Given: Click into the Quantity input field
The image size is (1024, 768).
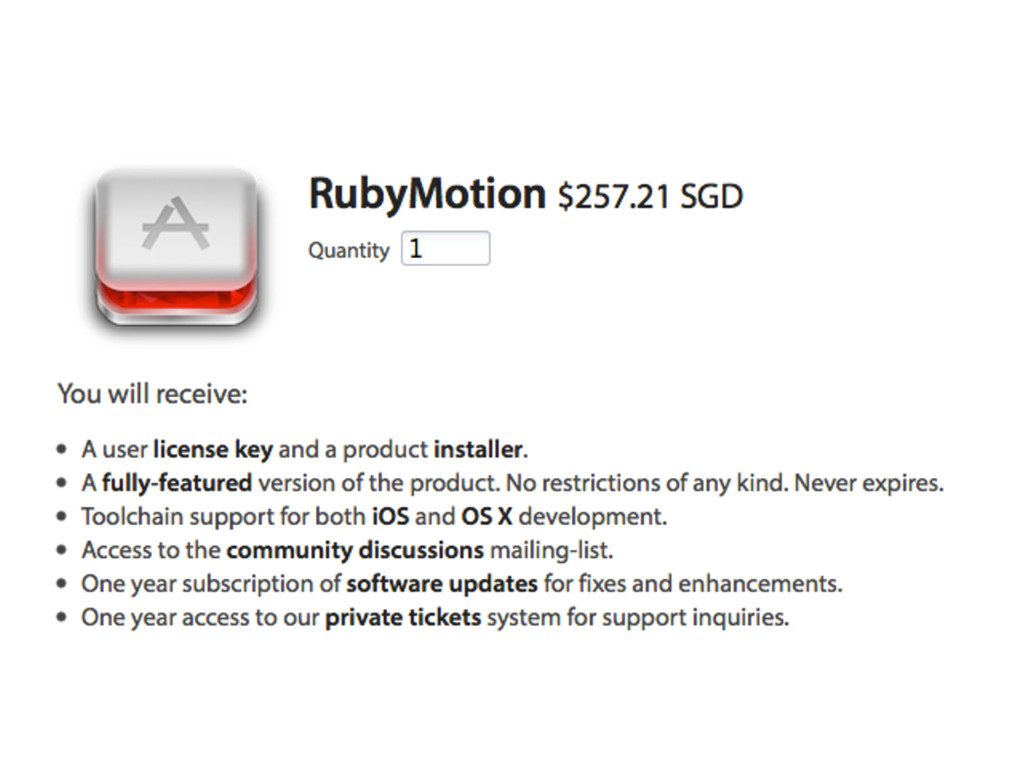Looking at the screenshot, I should (x=445, y=248).
